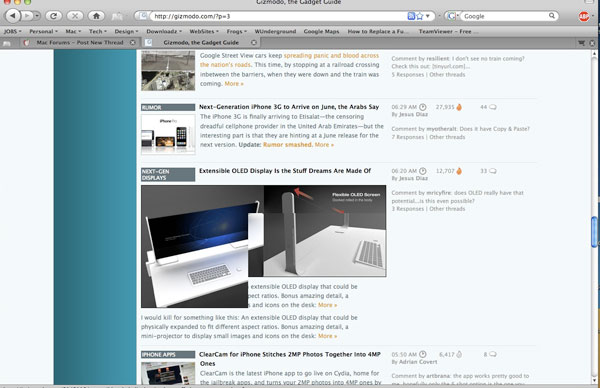
Task: Click the Home icon in toolbar
Action: [x=96, y=16]
